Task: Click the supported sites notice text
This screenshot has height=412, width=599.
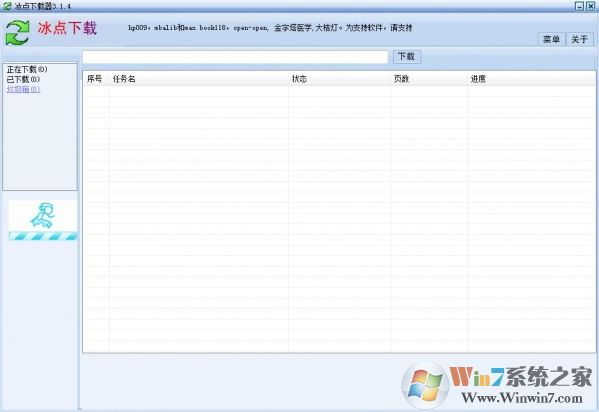Action: 270,28
